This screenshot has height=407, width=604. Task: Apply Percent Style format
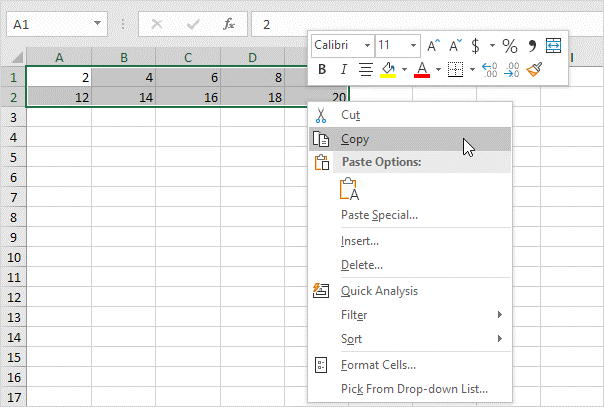509,45
